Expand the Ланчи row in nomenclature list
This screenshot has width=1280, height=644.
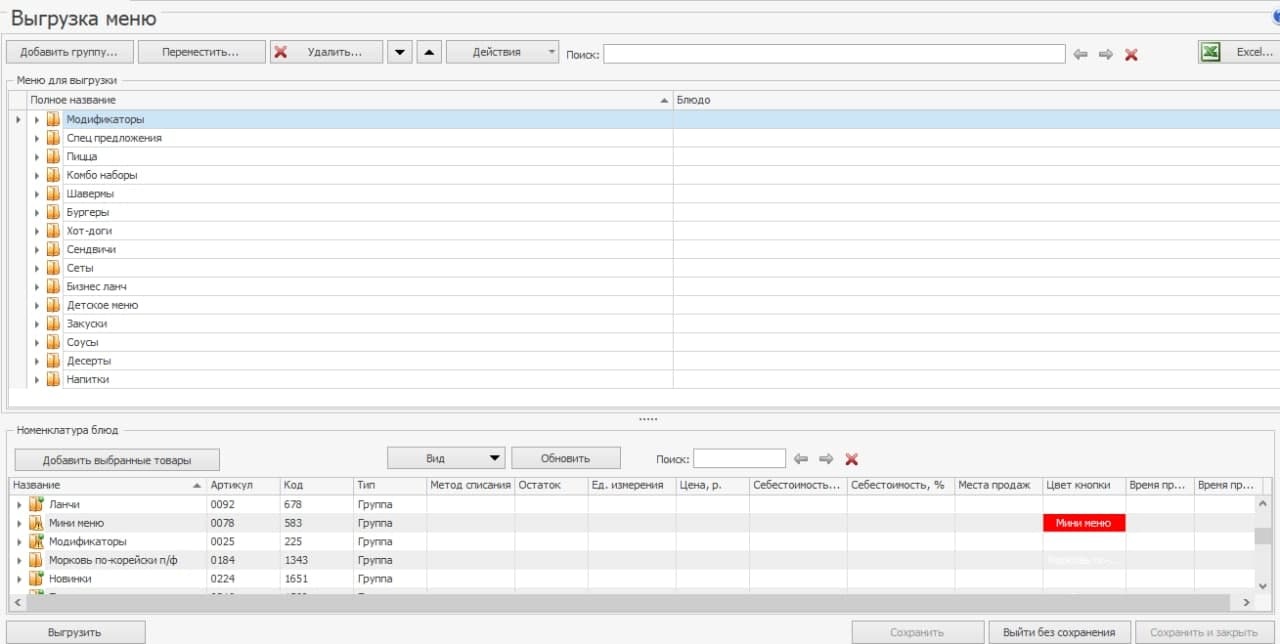19,504
